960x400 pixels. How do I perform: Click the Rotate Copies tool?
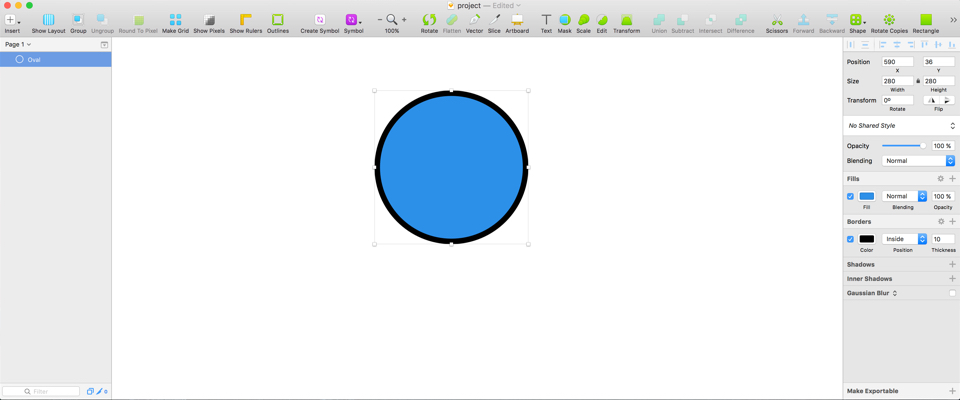coord(889,20)
